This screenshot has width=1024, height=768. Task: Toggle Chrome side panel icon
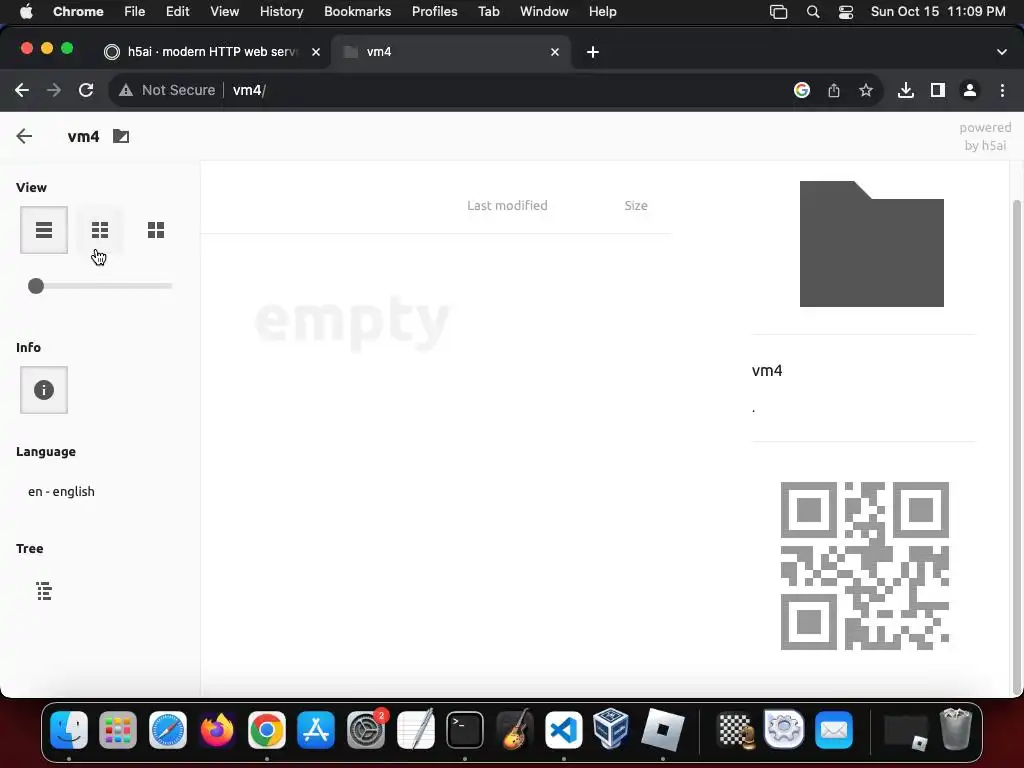point(938,90)
